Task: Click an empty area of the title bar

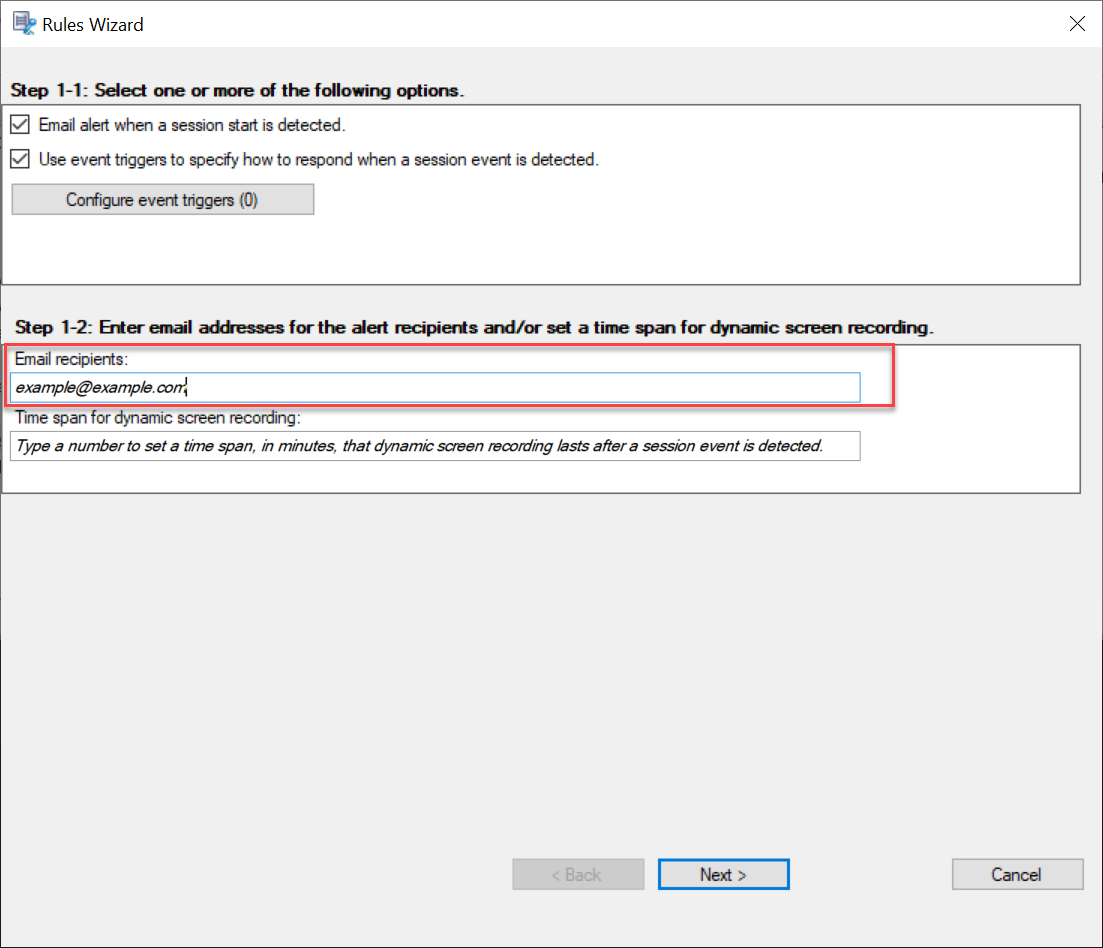Action: coord(600,24)
